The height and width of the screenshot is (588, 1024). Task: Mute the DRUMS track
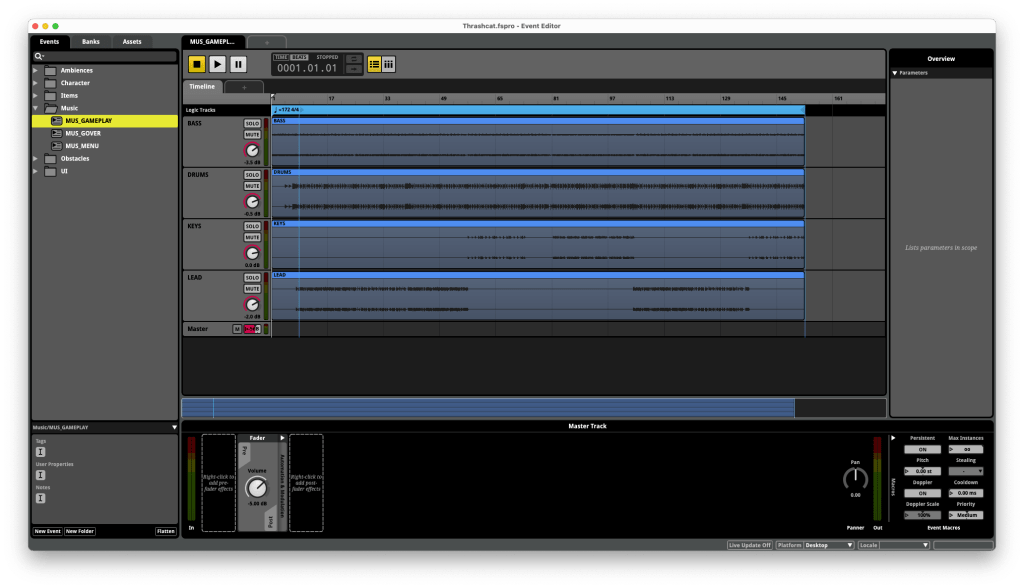click(252, 186)
